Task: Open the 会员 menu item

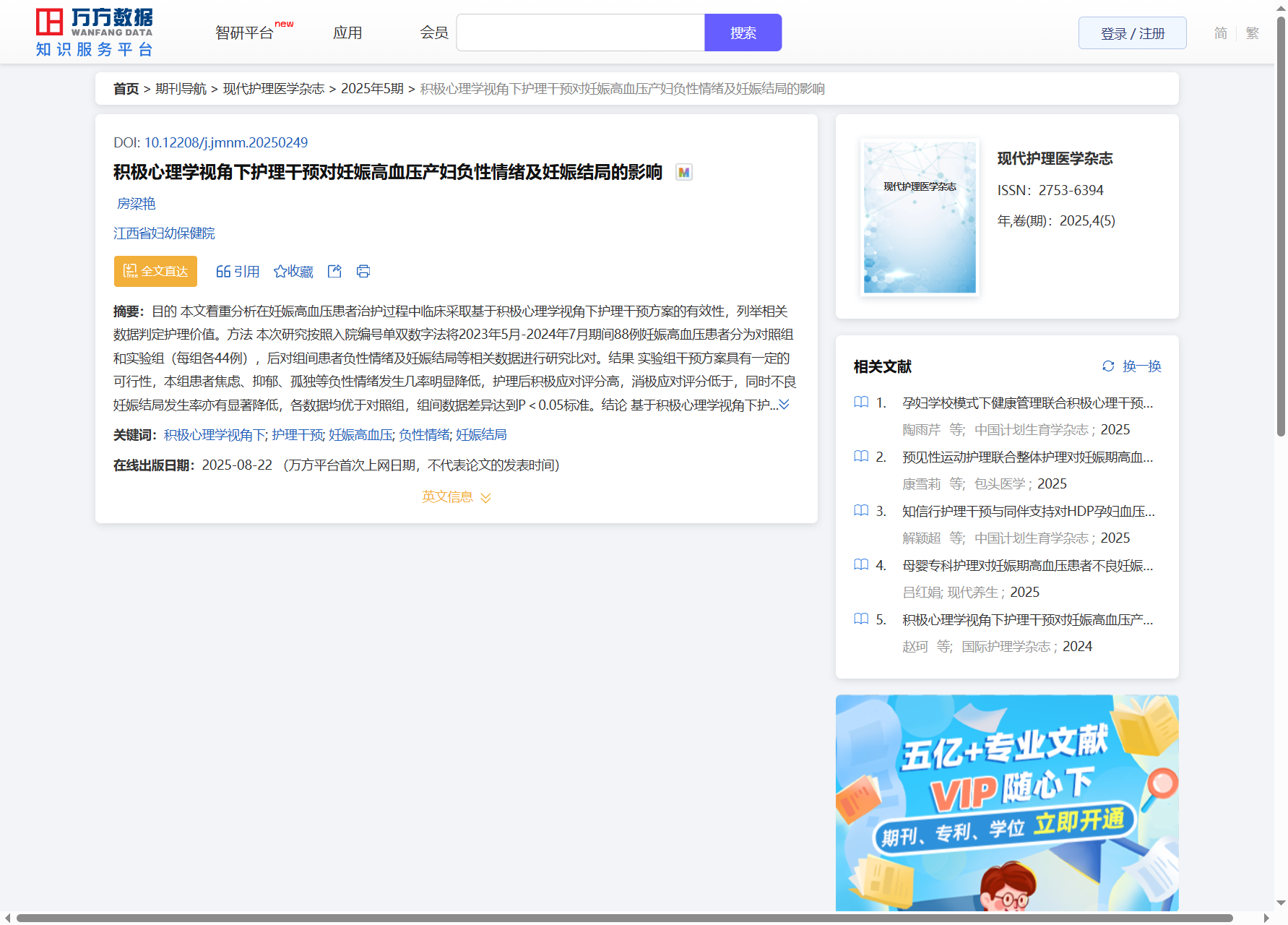Action: click(434, 33)
